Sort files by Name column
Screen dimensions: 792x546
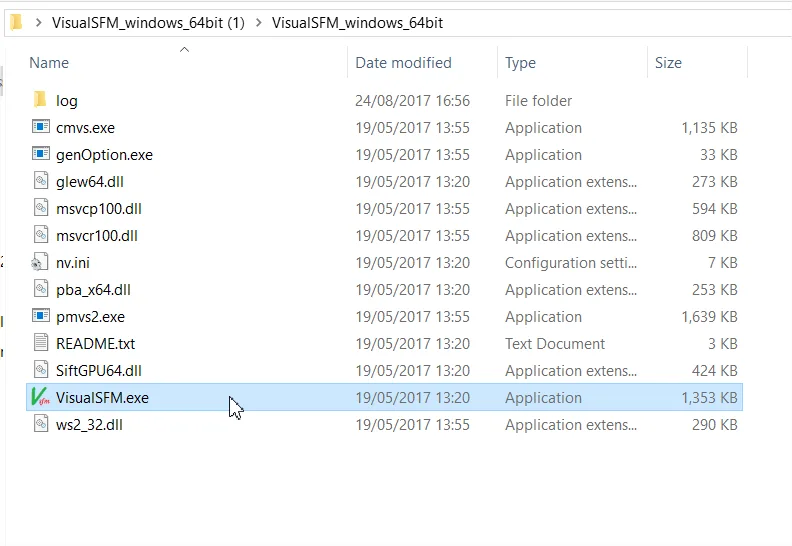(x=49, y=63)
